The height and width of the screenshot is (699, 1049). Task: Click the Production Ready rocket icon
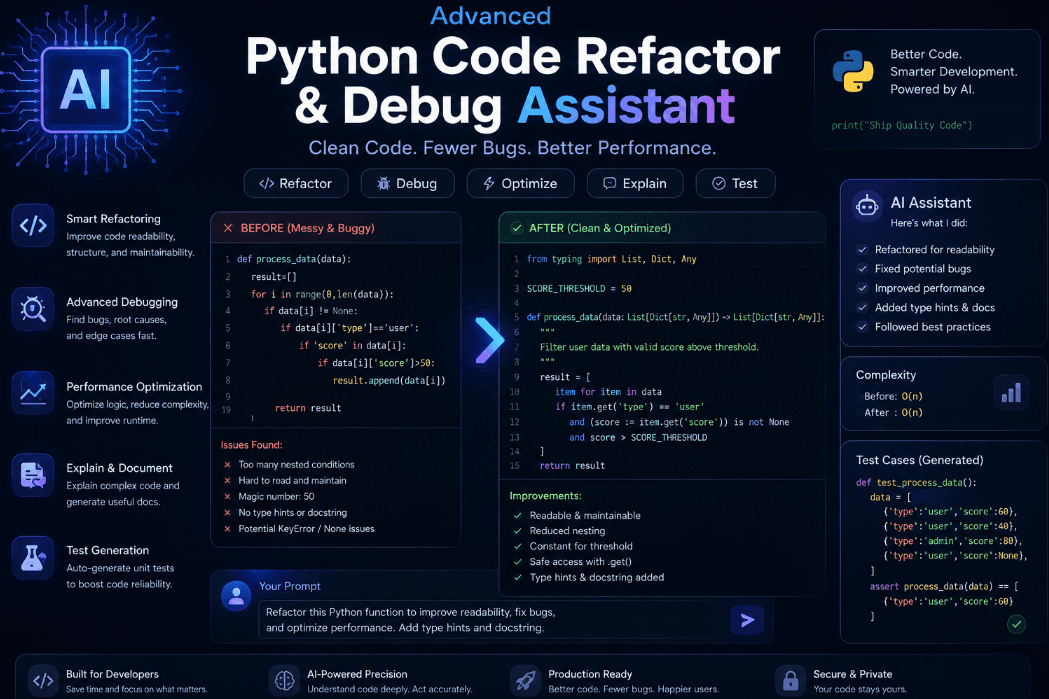pos(525,681)
